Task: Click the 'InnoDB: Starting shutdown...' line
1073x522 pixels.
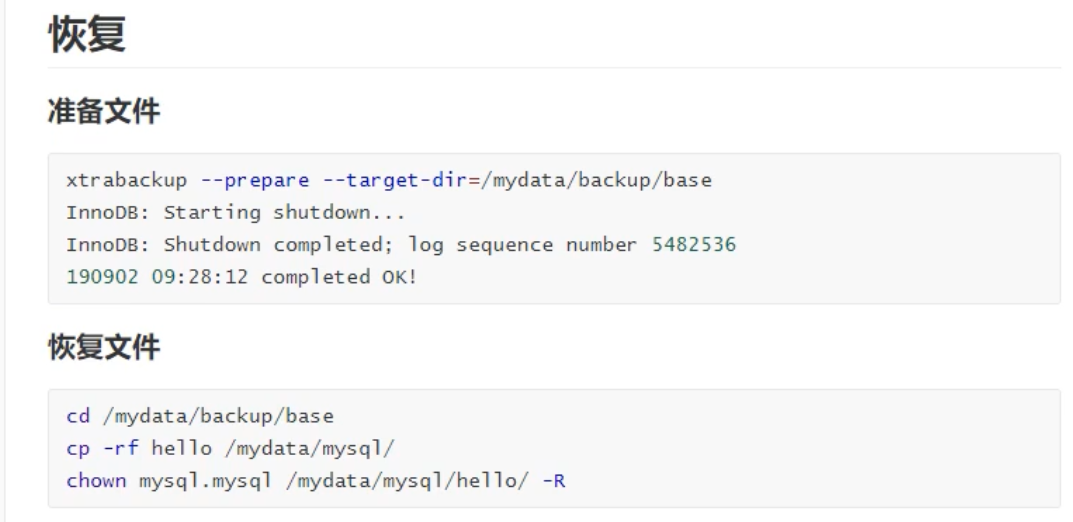Action: [233, 213]
